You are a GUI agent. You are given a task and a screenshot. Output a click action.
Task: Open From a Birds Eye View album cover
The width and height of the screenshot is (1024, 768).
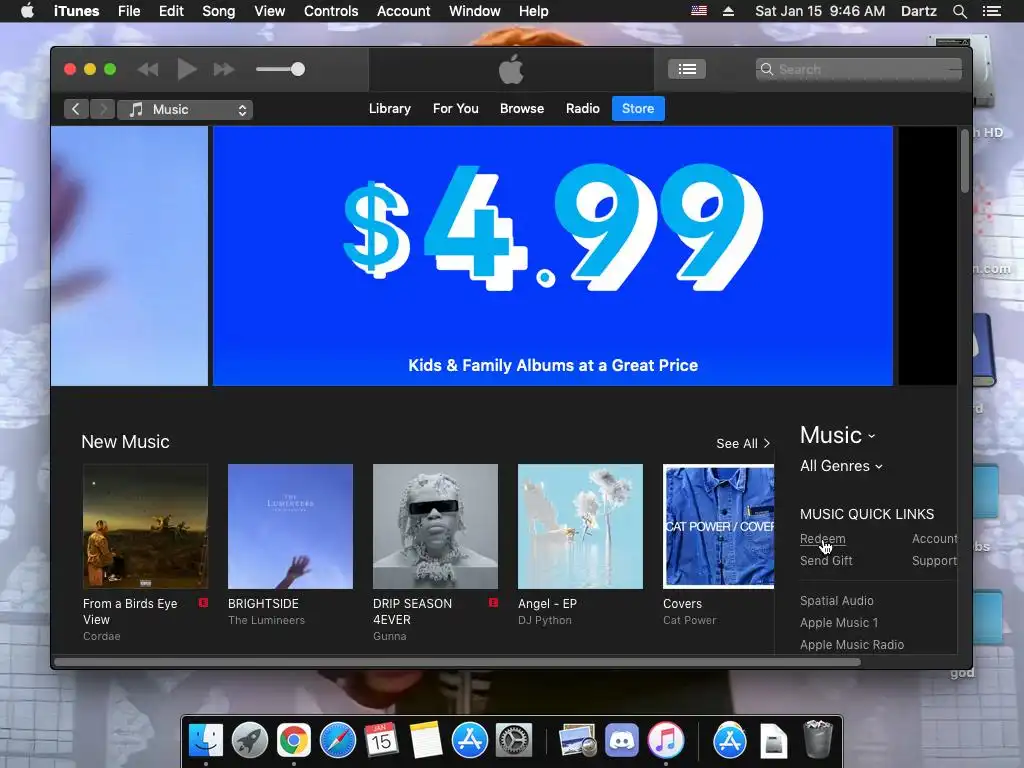145,526
